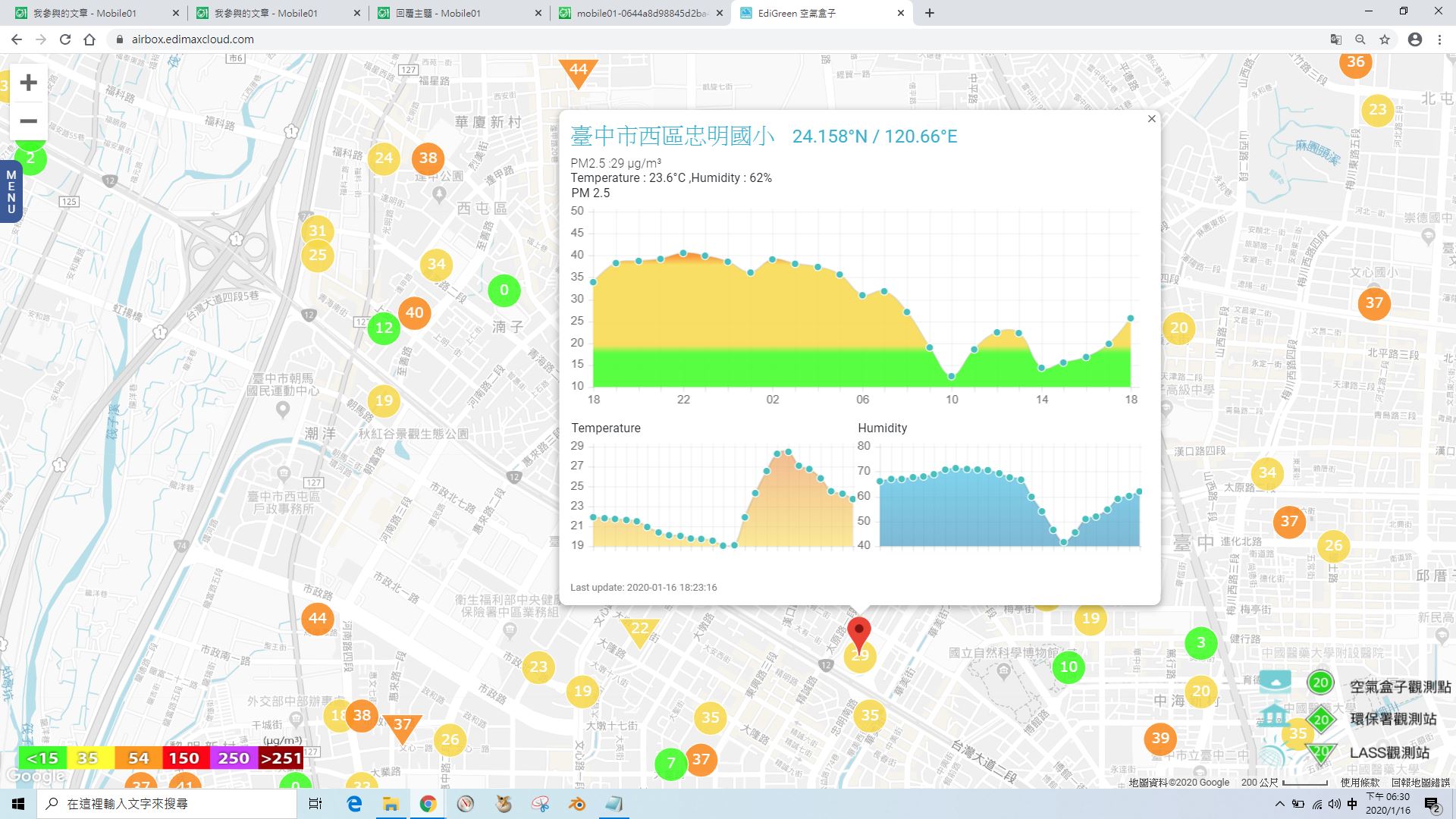
Task: Expand the system tray hidden icons
Action: click(1280, 804)
